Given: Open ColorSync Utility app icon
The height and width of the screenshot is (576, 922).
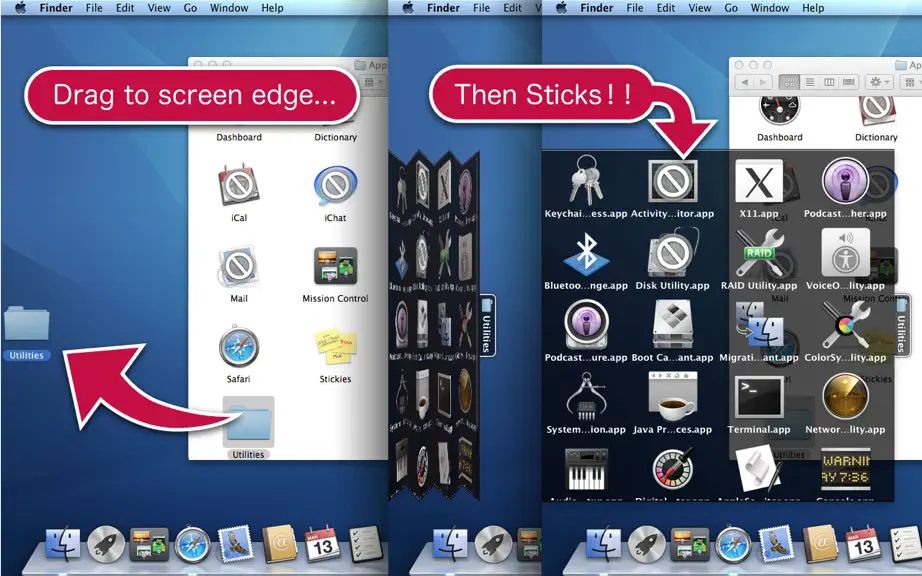Looking at the screenshot, I should pyautogui.click(x=845, y=325).
